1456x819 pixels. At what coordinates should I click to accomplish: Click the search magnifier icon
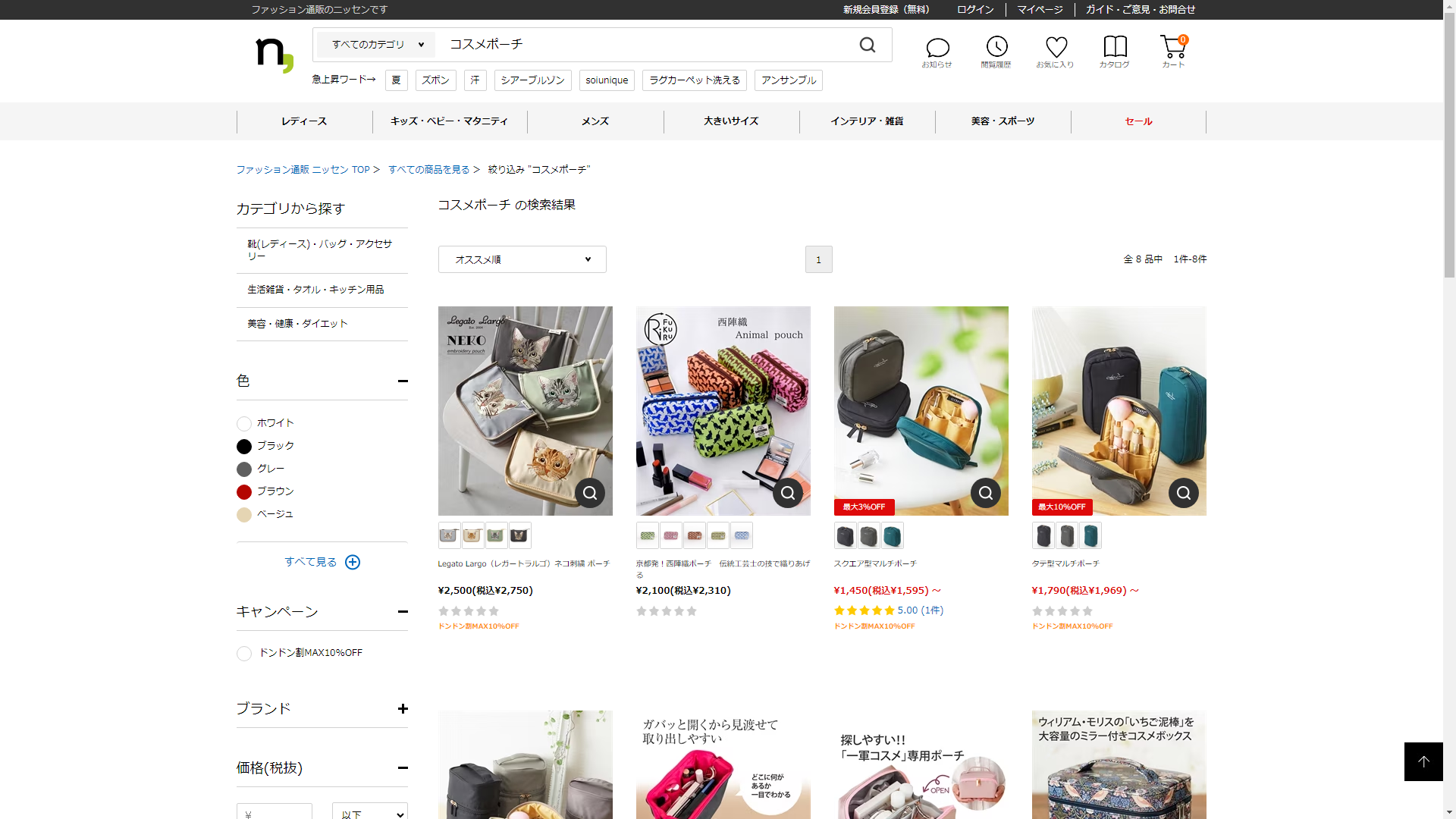click(x=868, y=45)
